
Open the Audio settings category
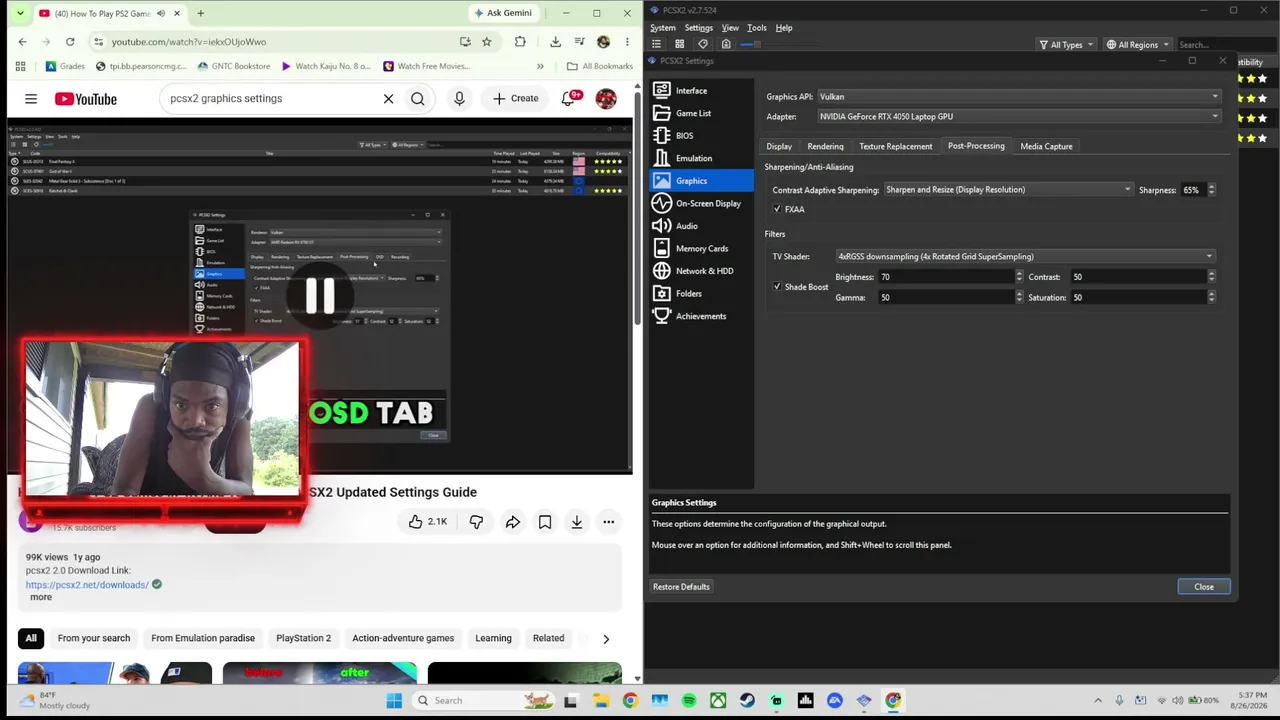click(x=701, y=226)
